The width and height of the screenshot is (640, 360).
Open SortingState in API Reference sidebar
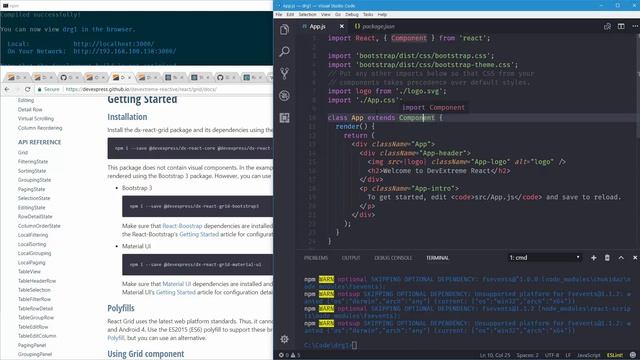pyautogui.click(x=32, y=171)
